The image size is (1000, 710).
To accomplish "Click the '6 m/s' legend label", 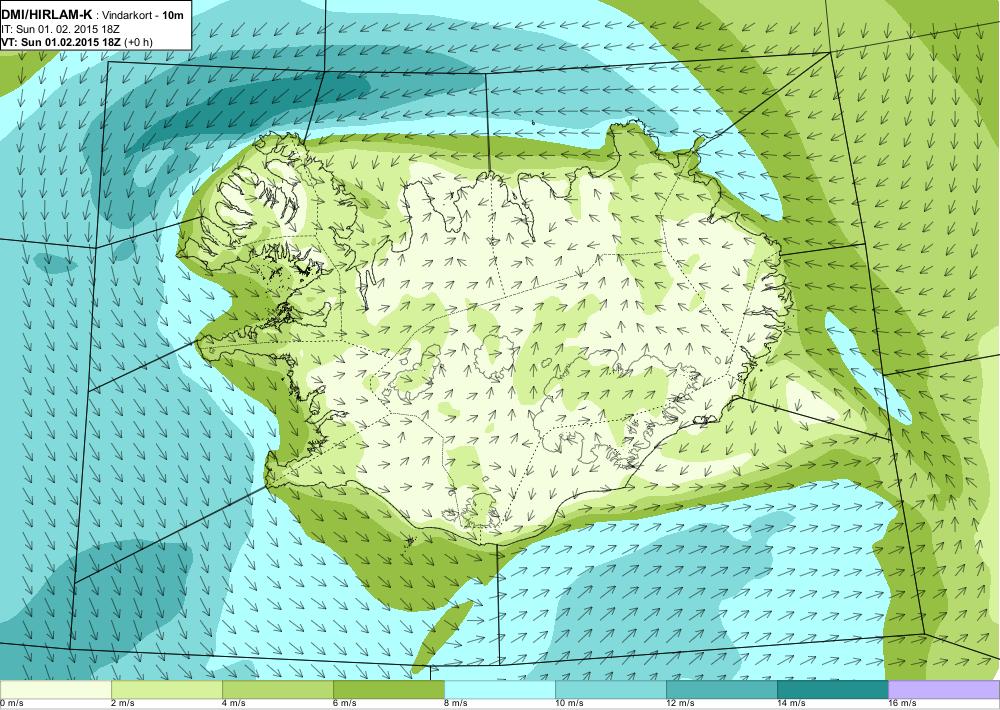I will [x=345, y=703].
